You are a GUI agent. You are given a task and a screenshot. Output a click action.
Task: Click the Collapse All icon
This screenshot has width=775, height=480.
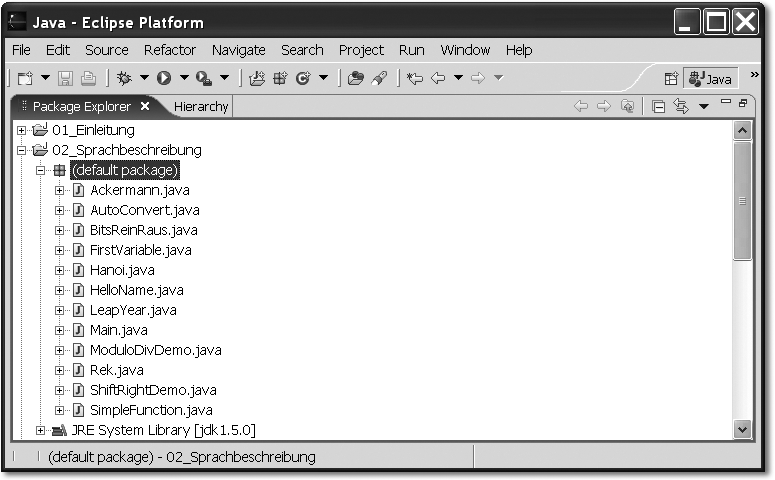658,106
